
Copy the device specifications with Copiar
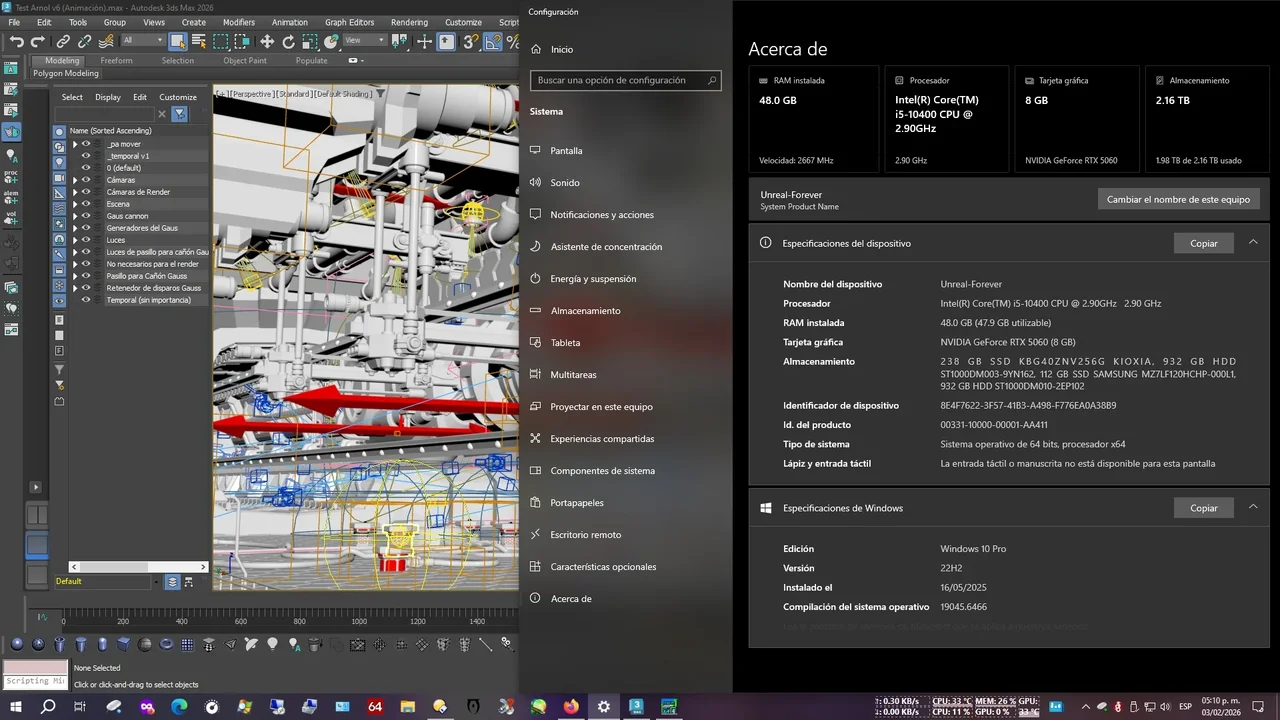[x=1204, y=243]
